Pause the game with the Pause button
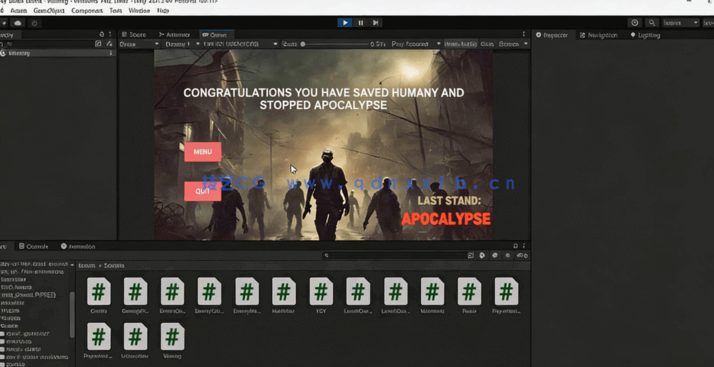Viewport: 714px width, 367px height. pyautogui.click(x=360, y=22)
